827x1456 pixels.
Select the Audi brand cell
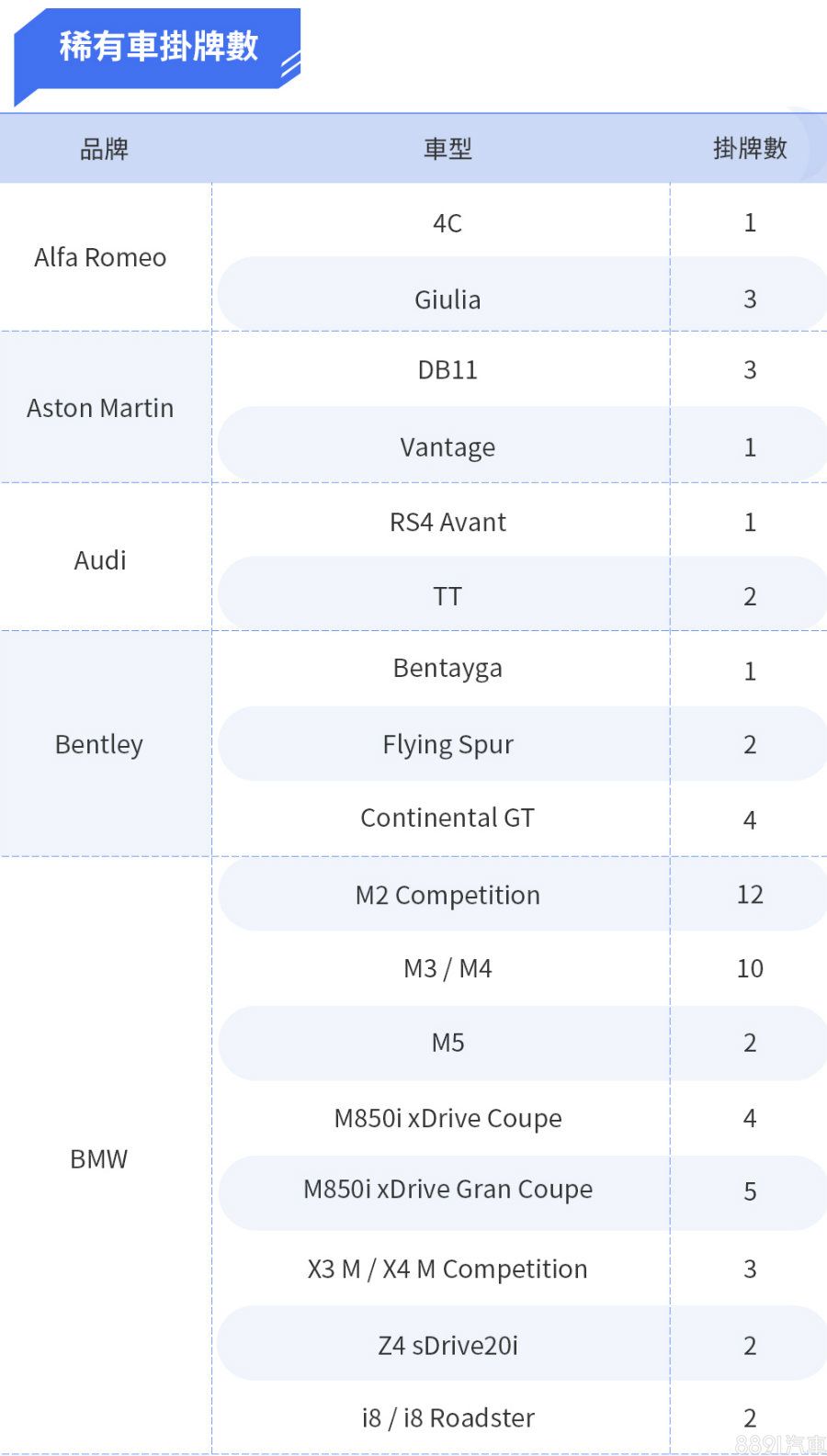(100, 560)
